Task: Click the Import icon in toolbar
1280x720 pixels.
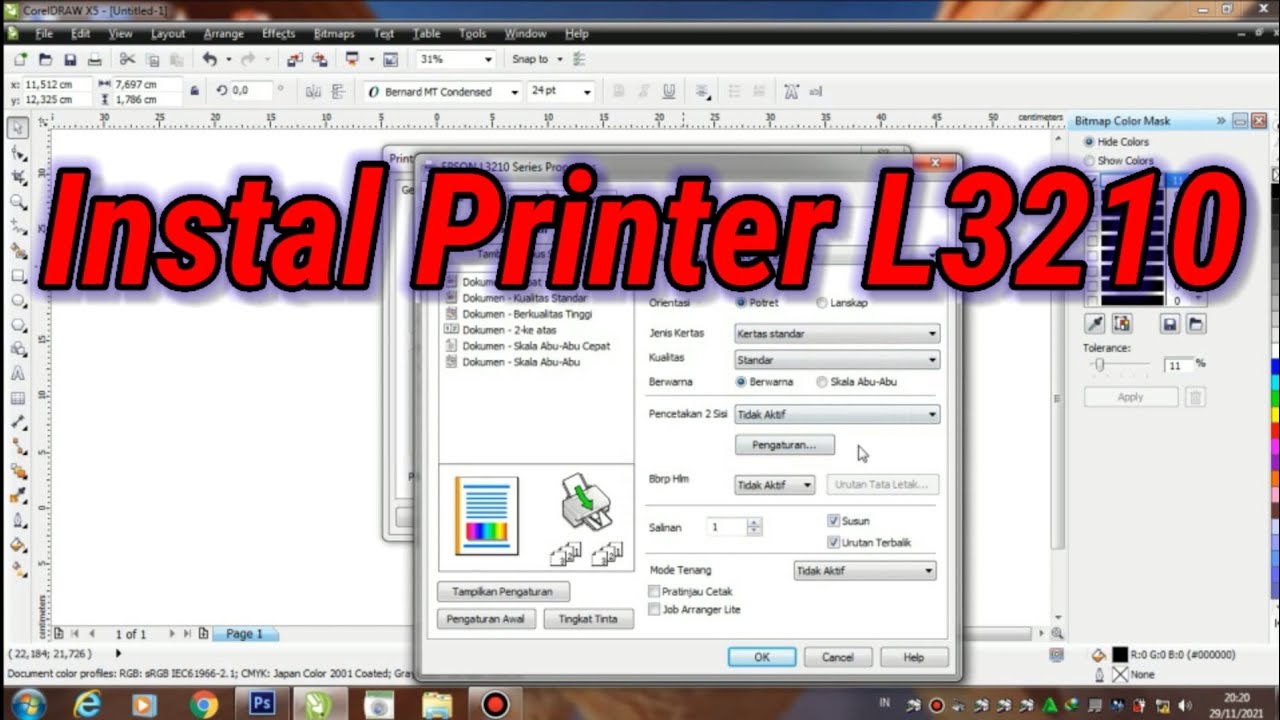Action: click(x=294, y=60)
